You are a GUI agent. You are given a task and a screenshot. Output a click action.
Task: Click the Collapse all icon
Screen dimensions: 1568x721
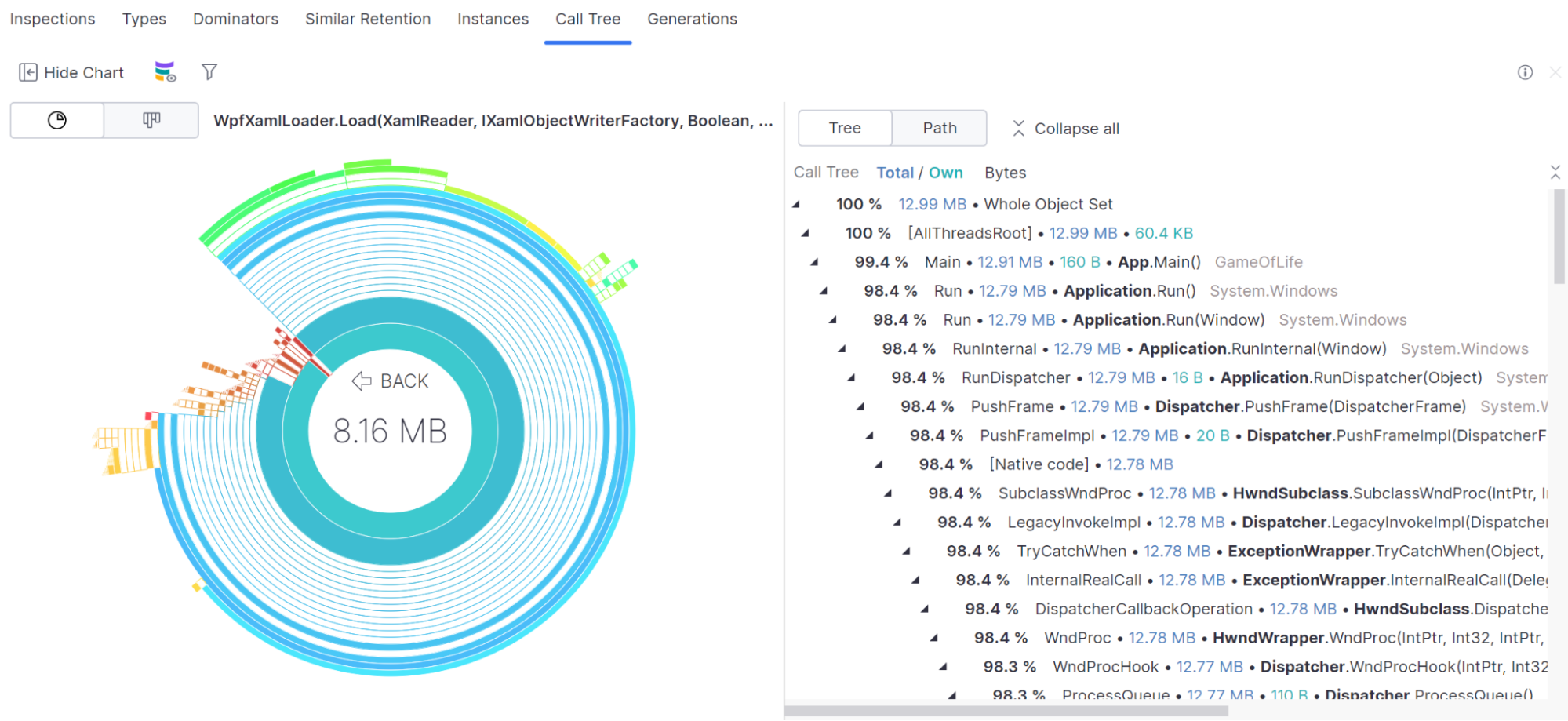[x=1018, y=129]
